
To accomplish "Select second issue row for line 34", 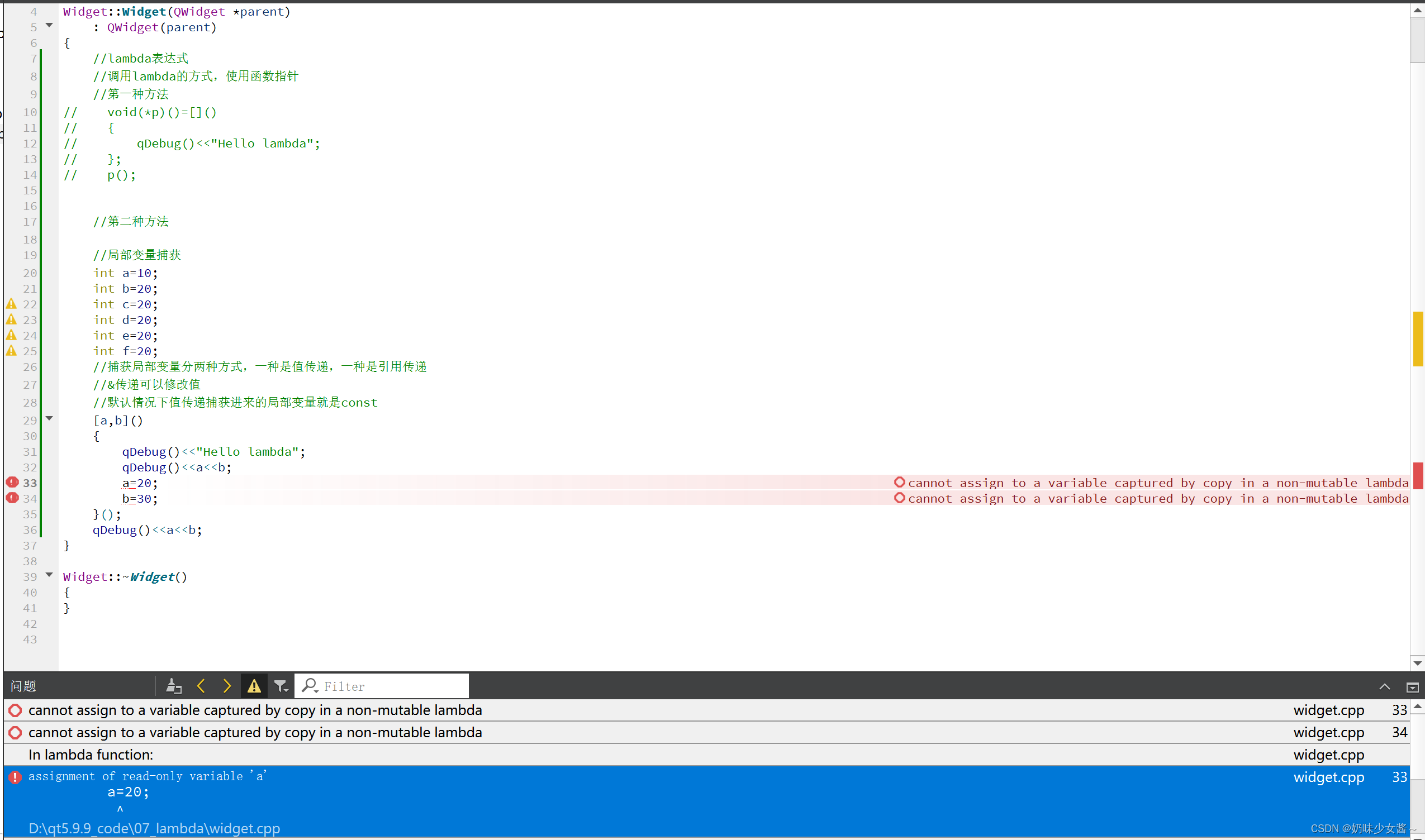I will (706, 732).
